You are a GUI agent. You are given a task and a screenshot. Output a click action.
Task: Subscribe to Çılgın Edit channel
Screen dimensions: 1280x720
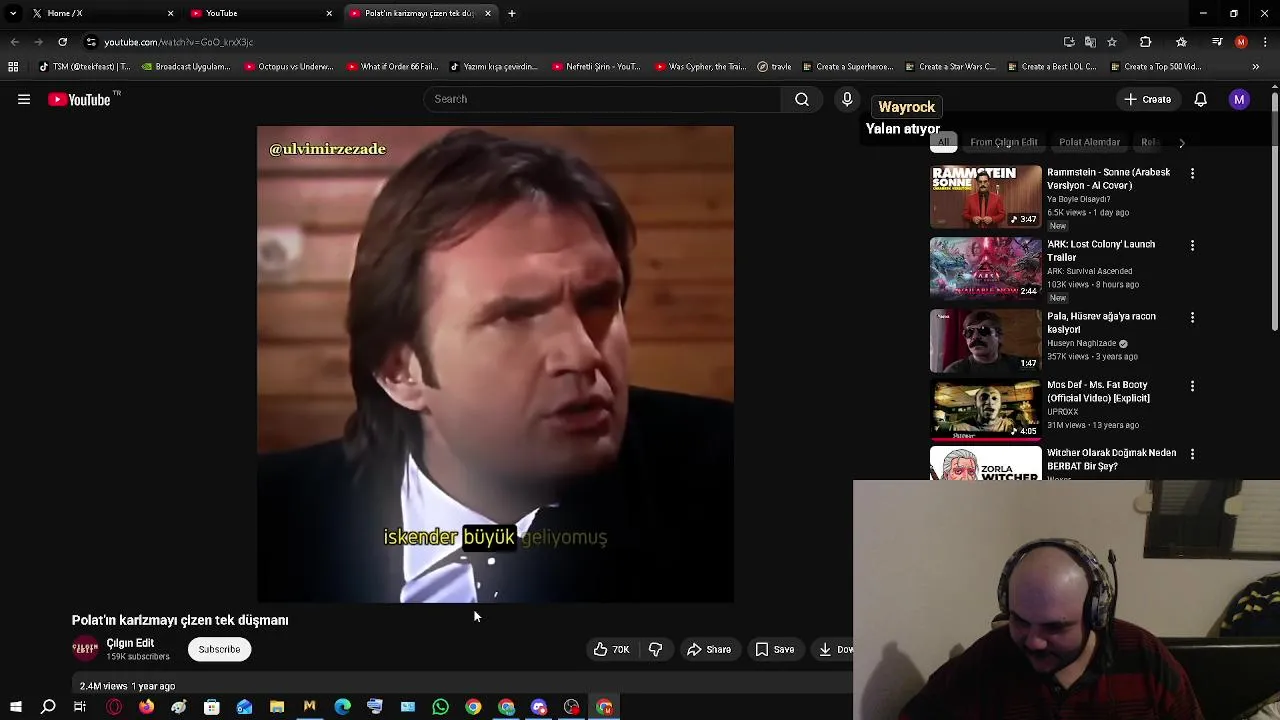click(219, 649)
